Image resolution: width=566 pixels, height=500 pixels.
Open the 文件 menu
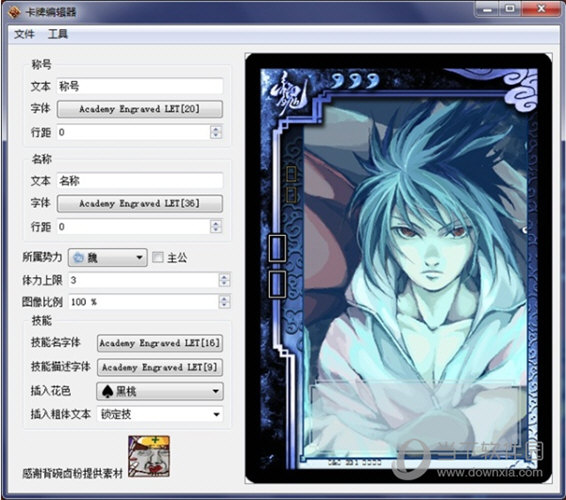click(24, 34)
